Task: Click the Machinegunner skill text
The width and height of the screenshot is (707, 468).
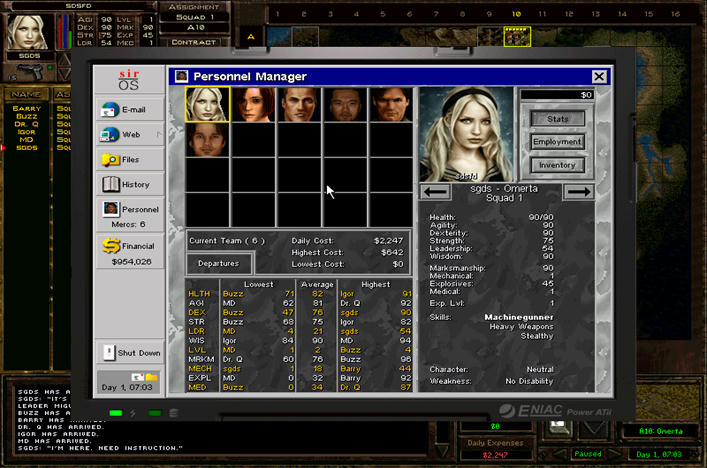Action: pyautogui.click(x=519, y=317)
